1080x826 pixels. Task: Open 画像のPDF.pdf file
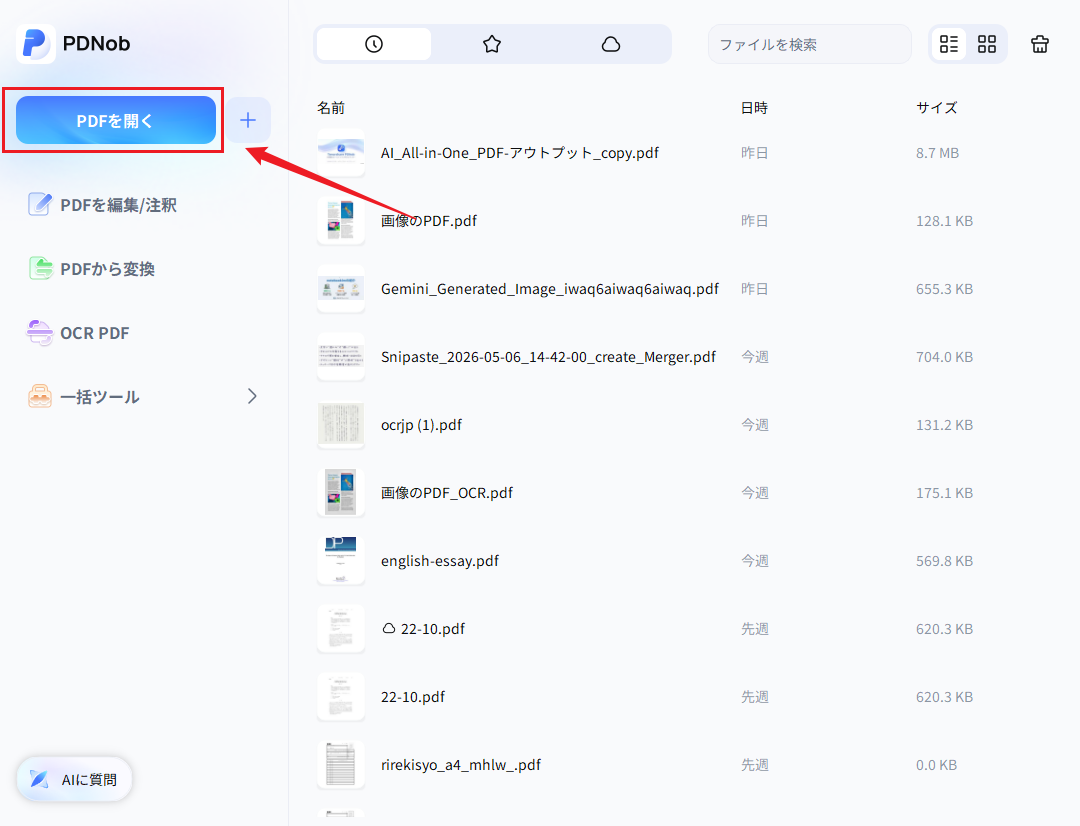[428, 220]
